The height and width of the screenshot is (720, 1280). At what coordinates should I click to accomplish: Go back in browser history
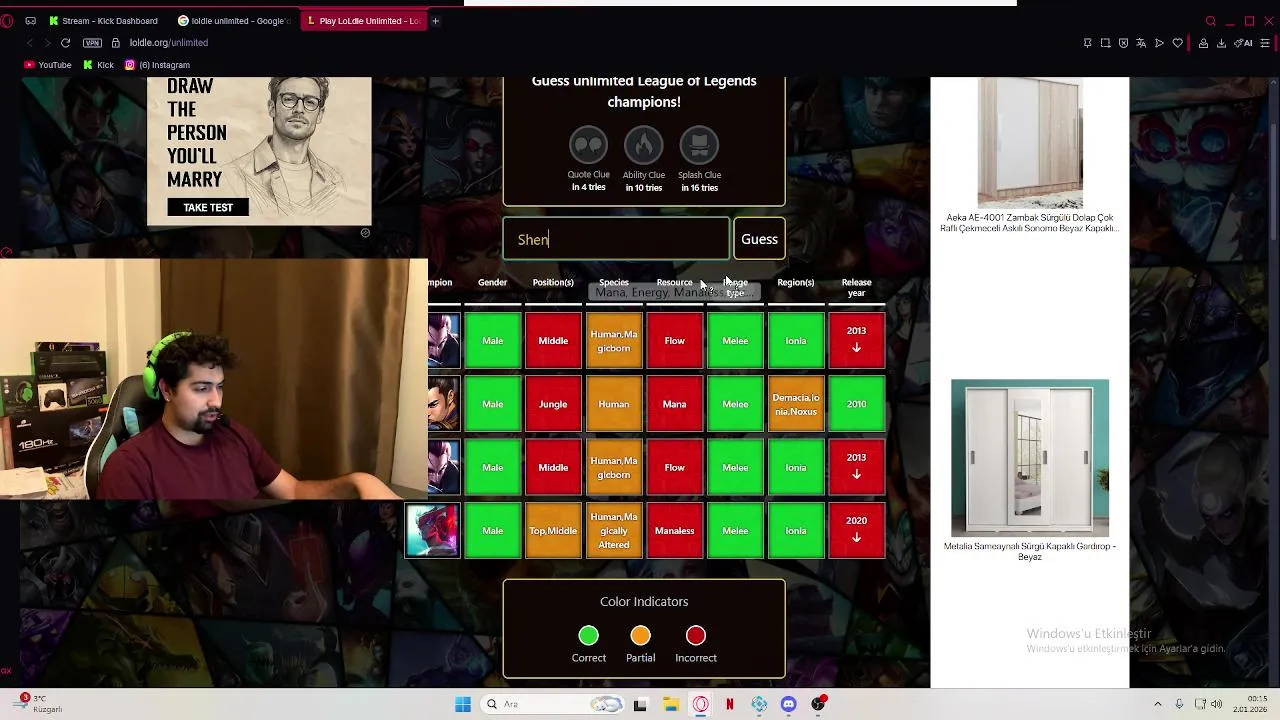(x=29, y=43)
